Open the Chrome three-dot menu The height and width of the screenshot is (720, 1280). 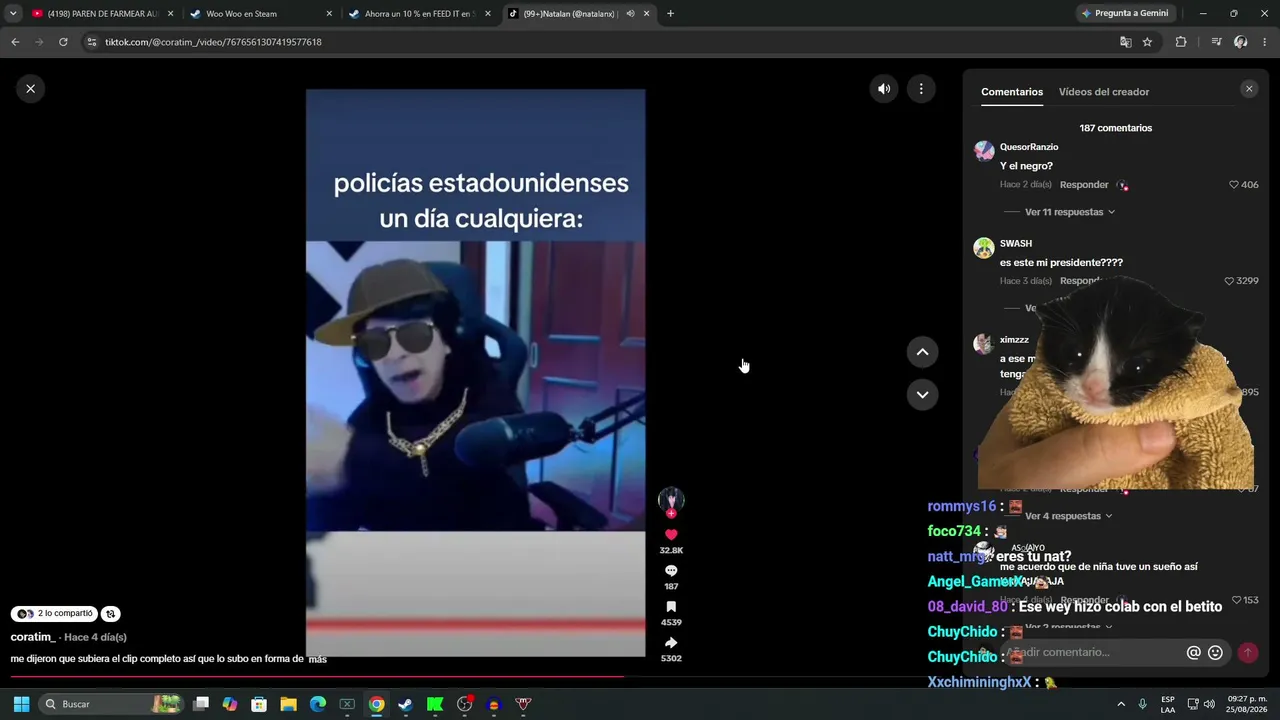pyautogui.click(x=1265, y=42)
